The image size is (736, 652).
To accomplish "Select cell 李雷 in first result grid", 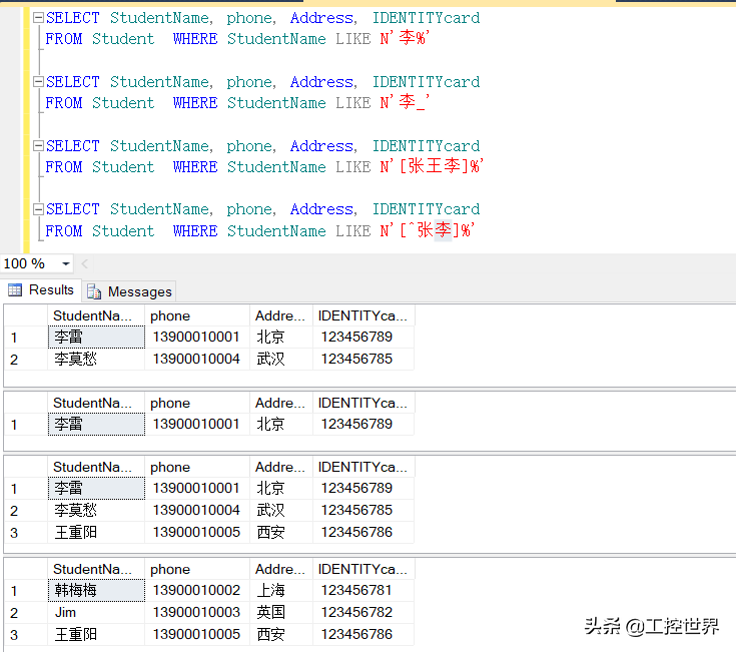I will [x=96, y=337].
